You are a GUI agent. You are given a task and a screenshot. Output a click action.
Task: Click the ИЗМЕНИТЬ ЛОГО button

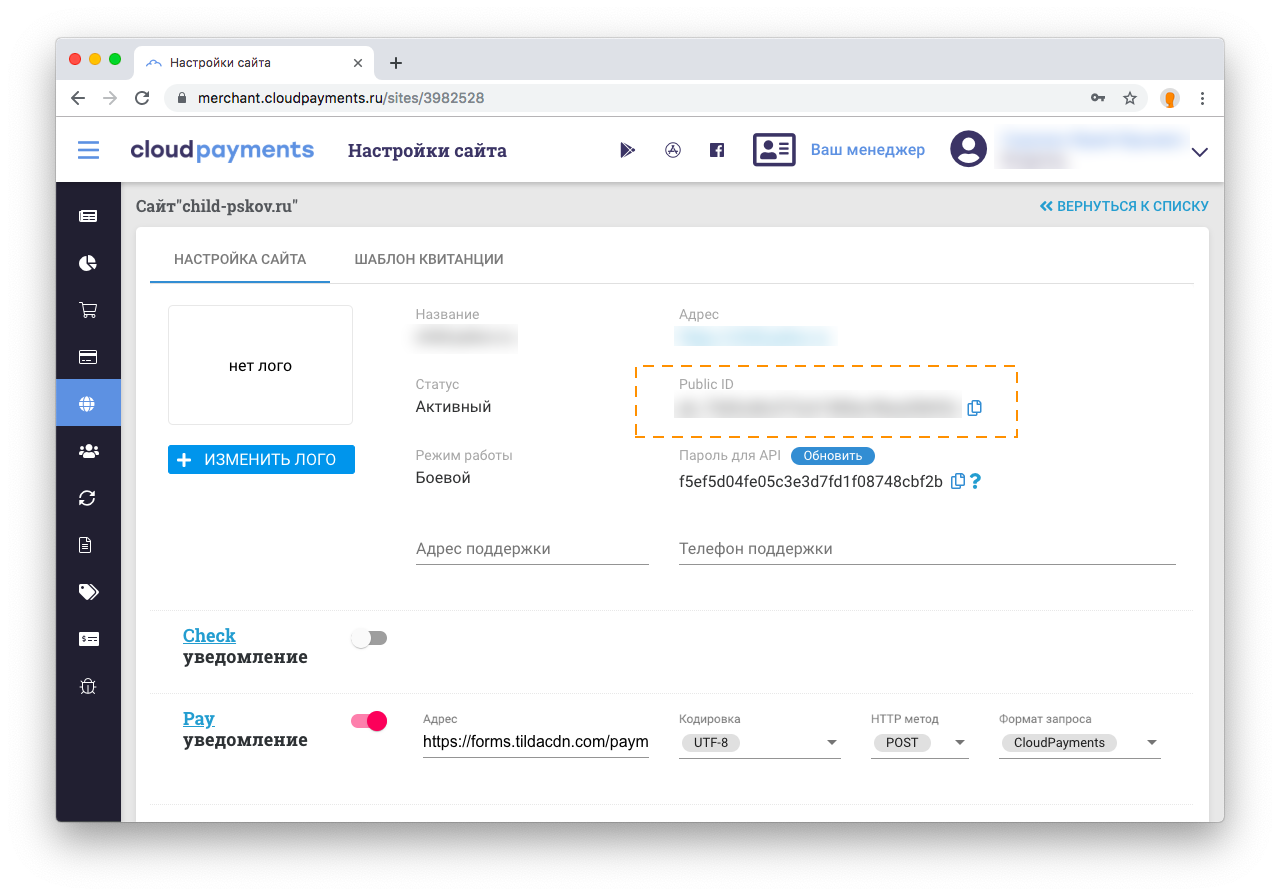261,460
